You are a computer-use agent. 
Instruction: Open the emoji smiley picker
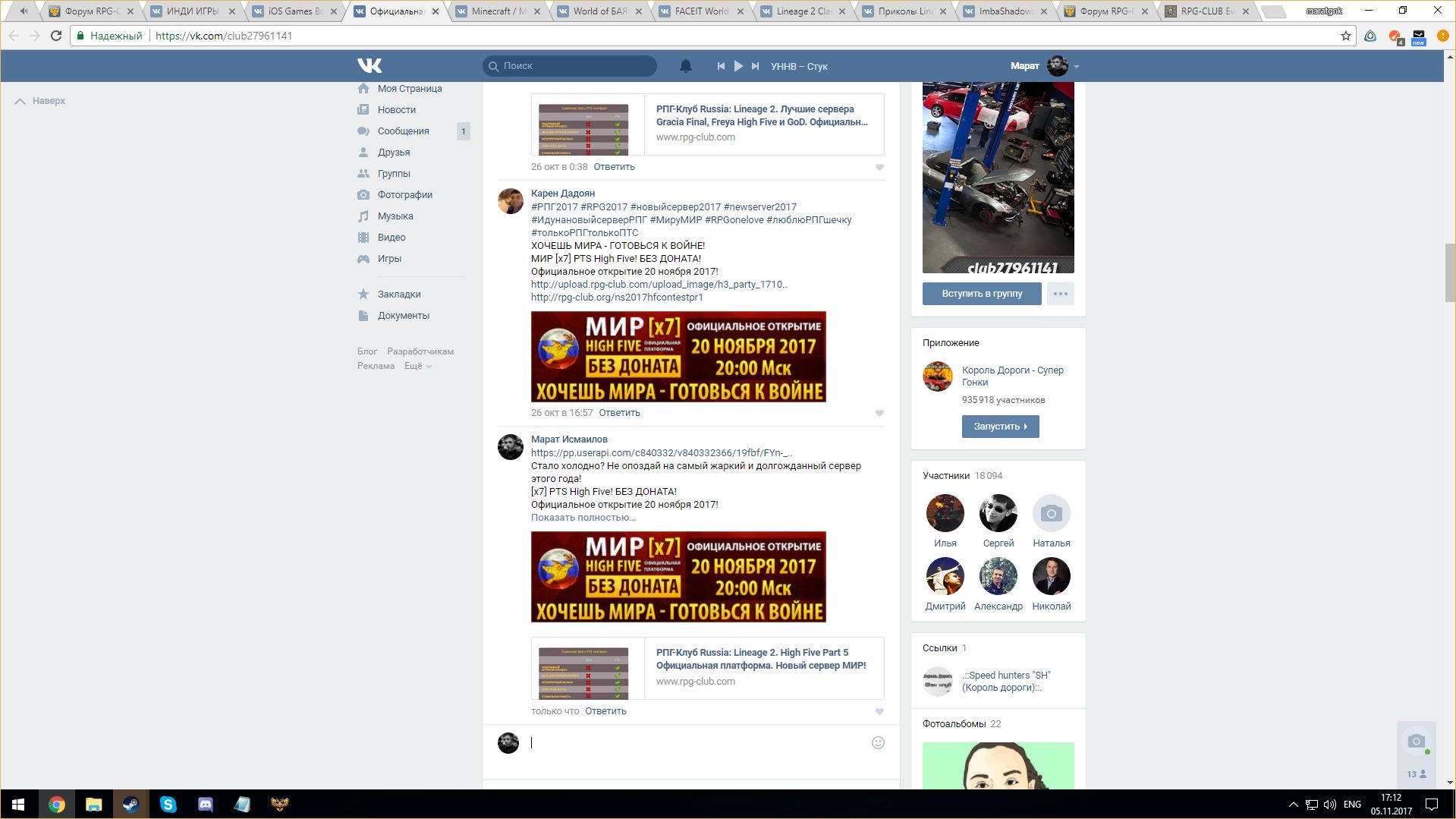point(878,743)
